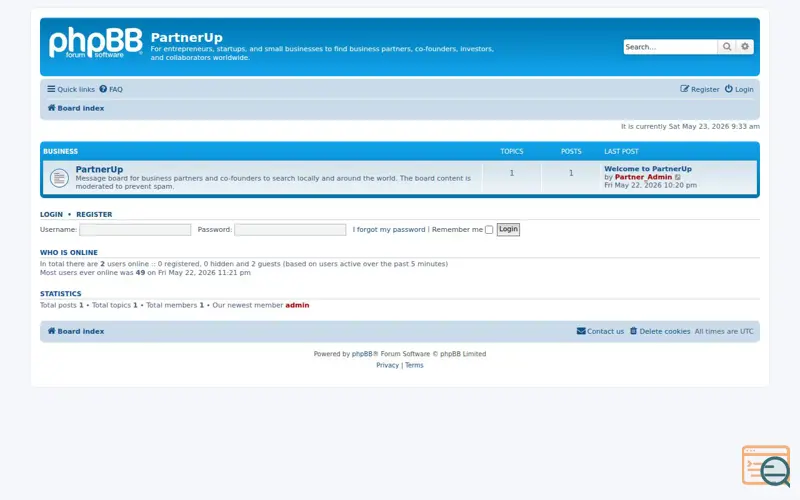Screen dimensions: 800x500
Task: Open the LOGIN heading link
Action: click(x=52, y=214)
